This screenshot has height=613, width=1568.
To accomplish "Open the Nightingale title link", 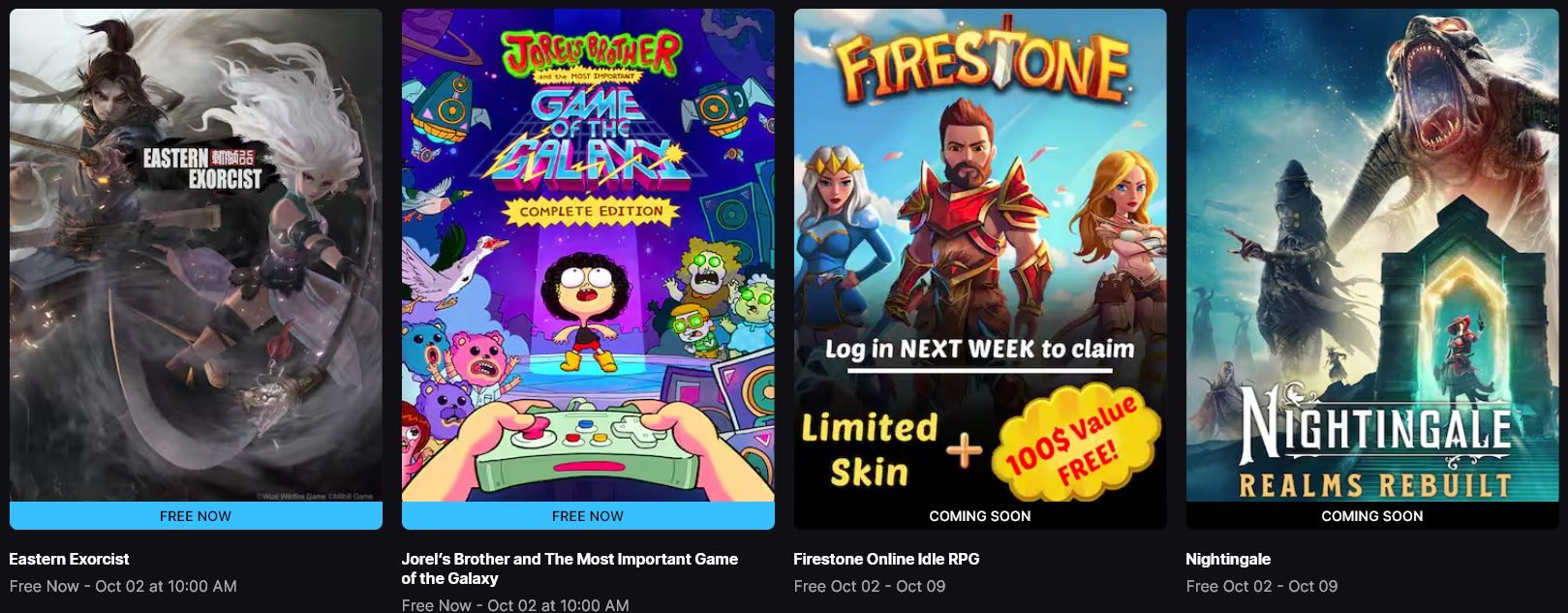I will [1228, 559].
